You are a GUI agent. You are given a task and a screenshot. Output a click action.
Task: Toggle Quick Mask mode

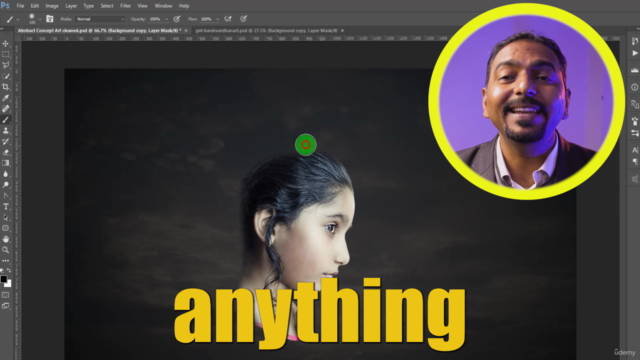(5, 295)
